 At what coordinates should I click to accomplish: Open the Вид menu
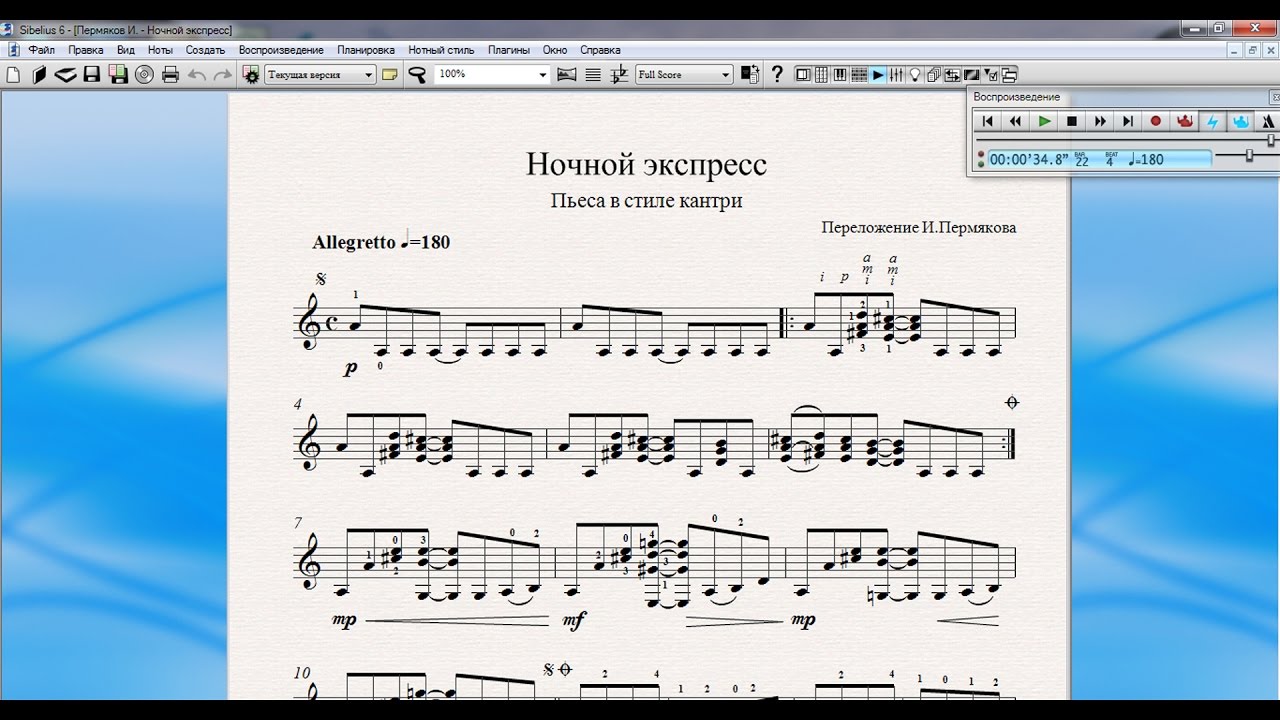[x=126, y=50]
